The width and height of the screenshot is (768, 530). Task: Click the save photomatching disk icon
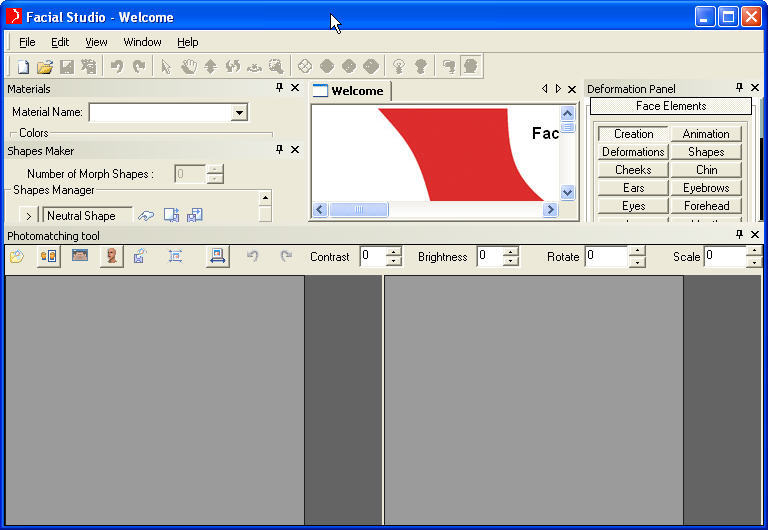pos(140,256)
